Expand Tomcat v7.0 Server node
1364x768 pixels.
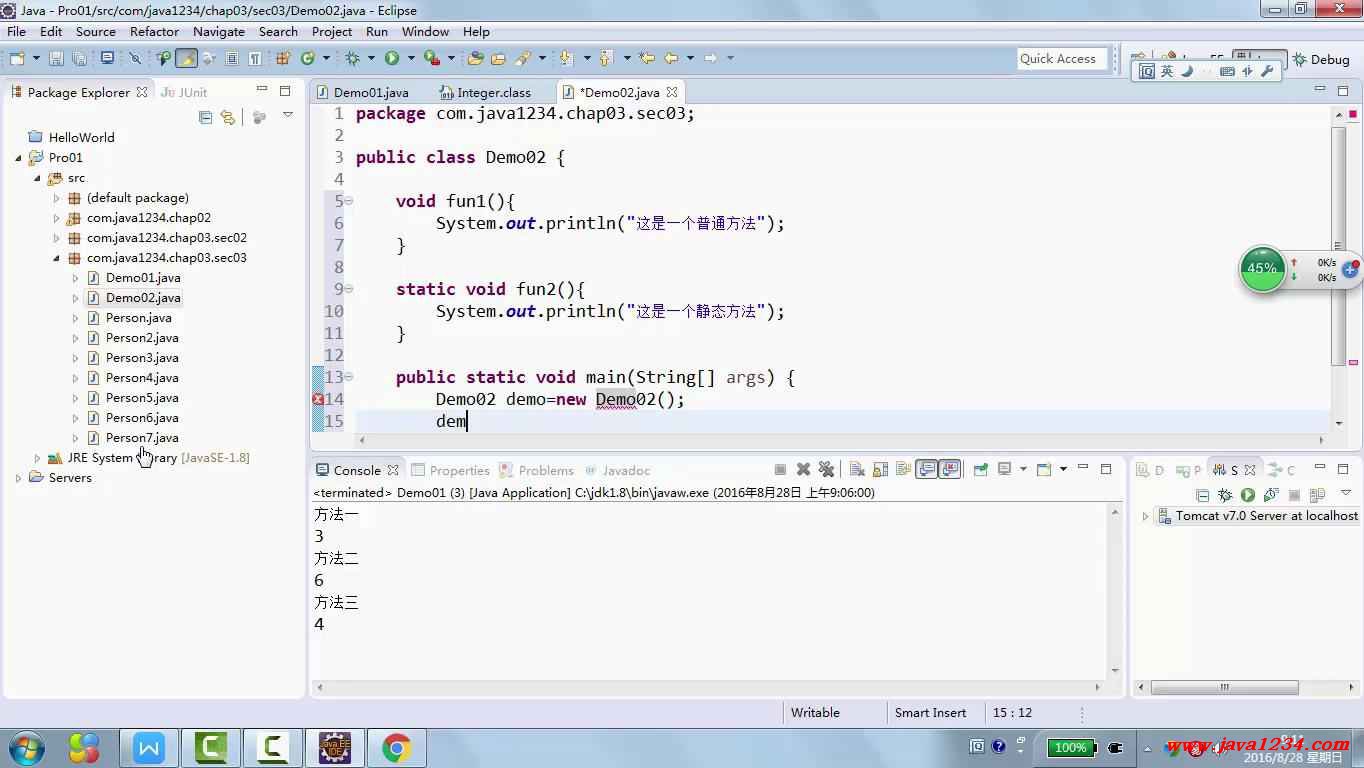pos(1146,516)
